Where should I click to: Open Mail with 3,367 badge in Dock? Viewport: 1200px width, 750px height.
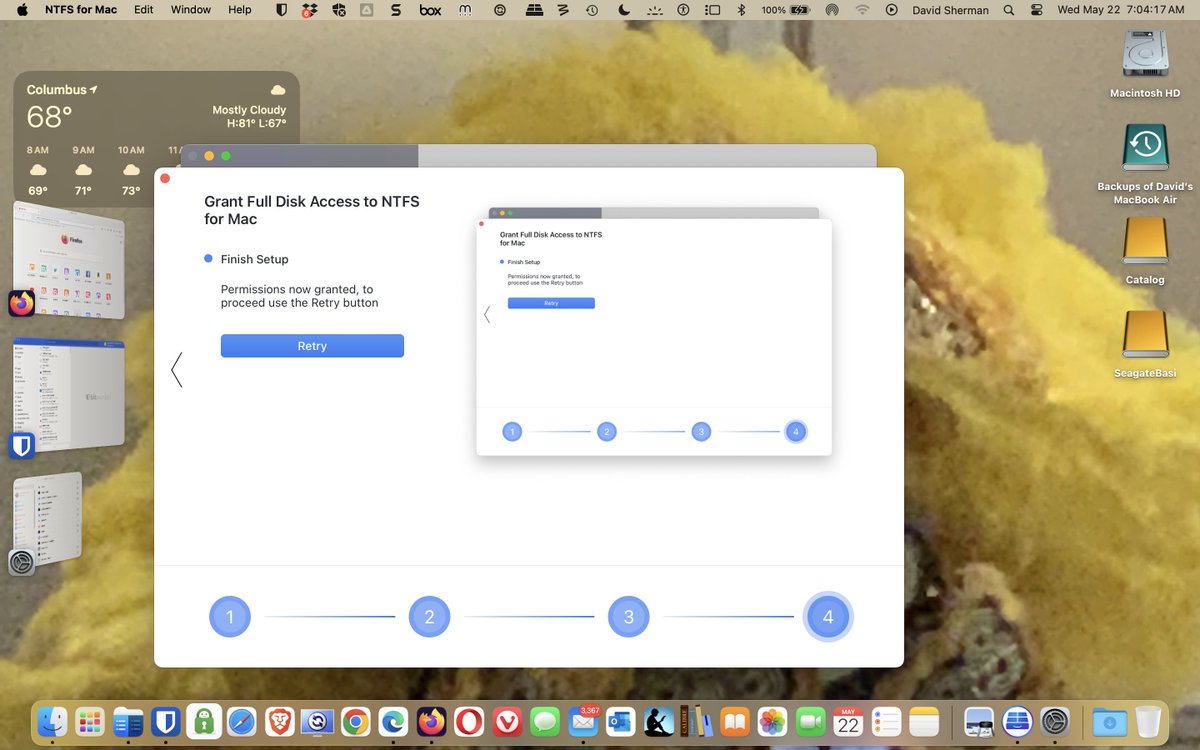(x=583, y=722)
